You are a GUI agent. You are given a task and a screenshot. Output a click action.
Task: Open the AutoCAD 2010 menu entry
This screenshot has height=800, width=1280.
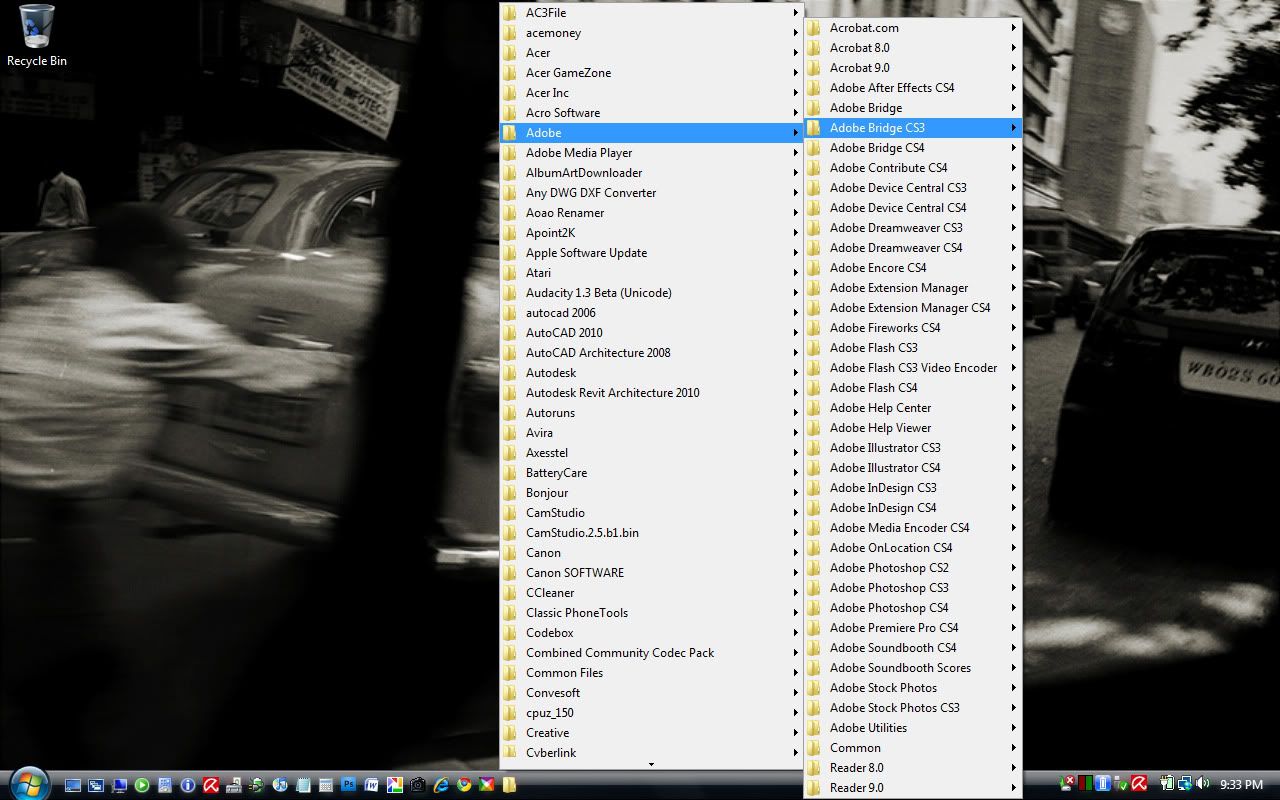point(652,333)
